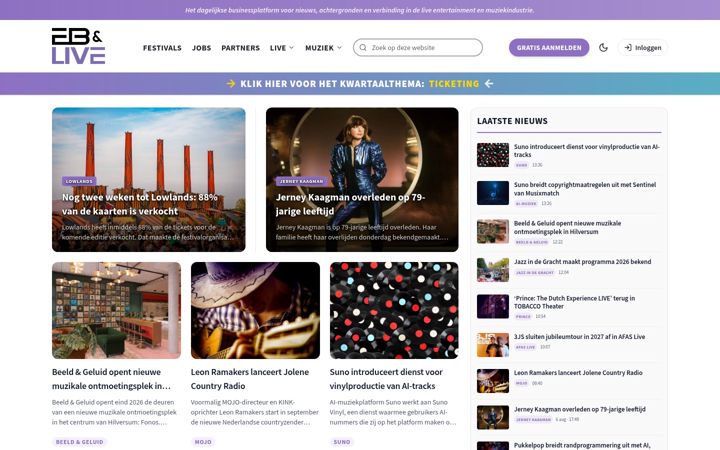Open sidebar item 'Jerney Kaagman overleden'
Screen dimensions: 720x450
[x=579, y=409]
